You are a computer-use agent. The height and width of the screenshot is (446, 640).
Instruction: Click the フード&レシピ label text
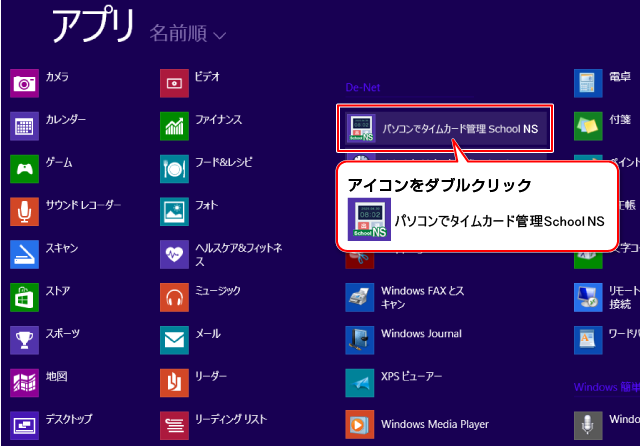click(224, 162)
